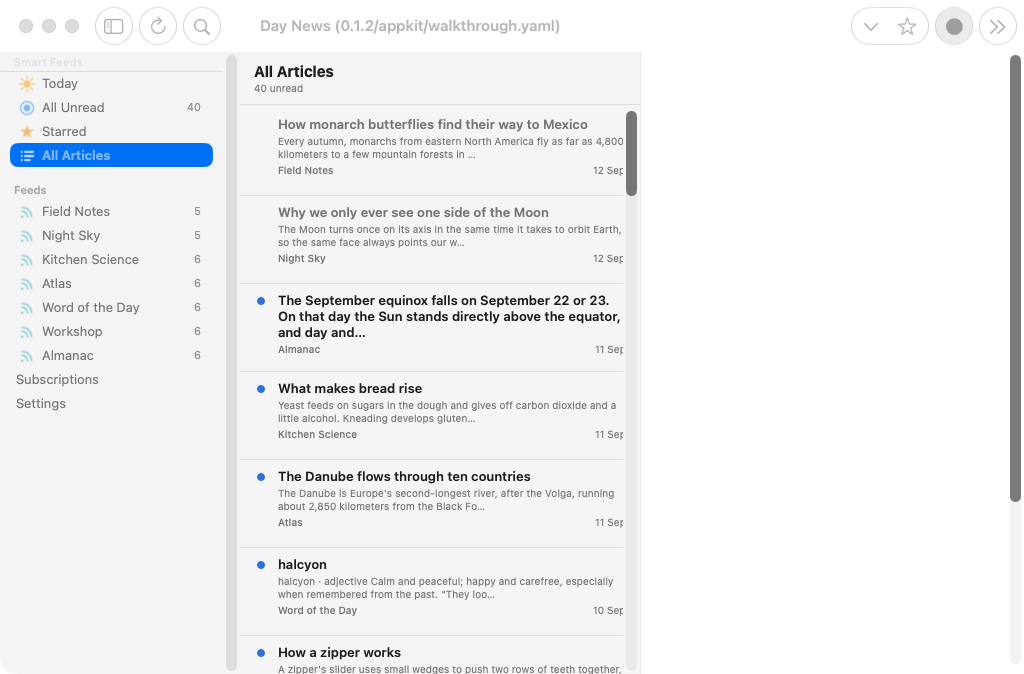Click unread dot on the halcyon article
The height and width of the screenshot is (674, 1024).
pos(261,565)
